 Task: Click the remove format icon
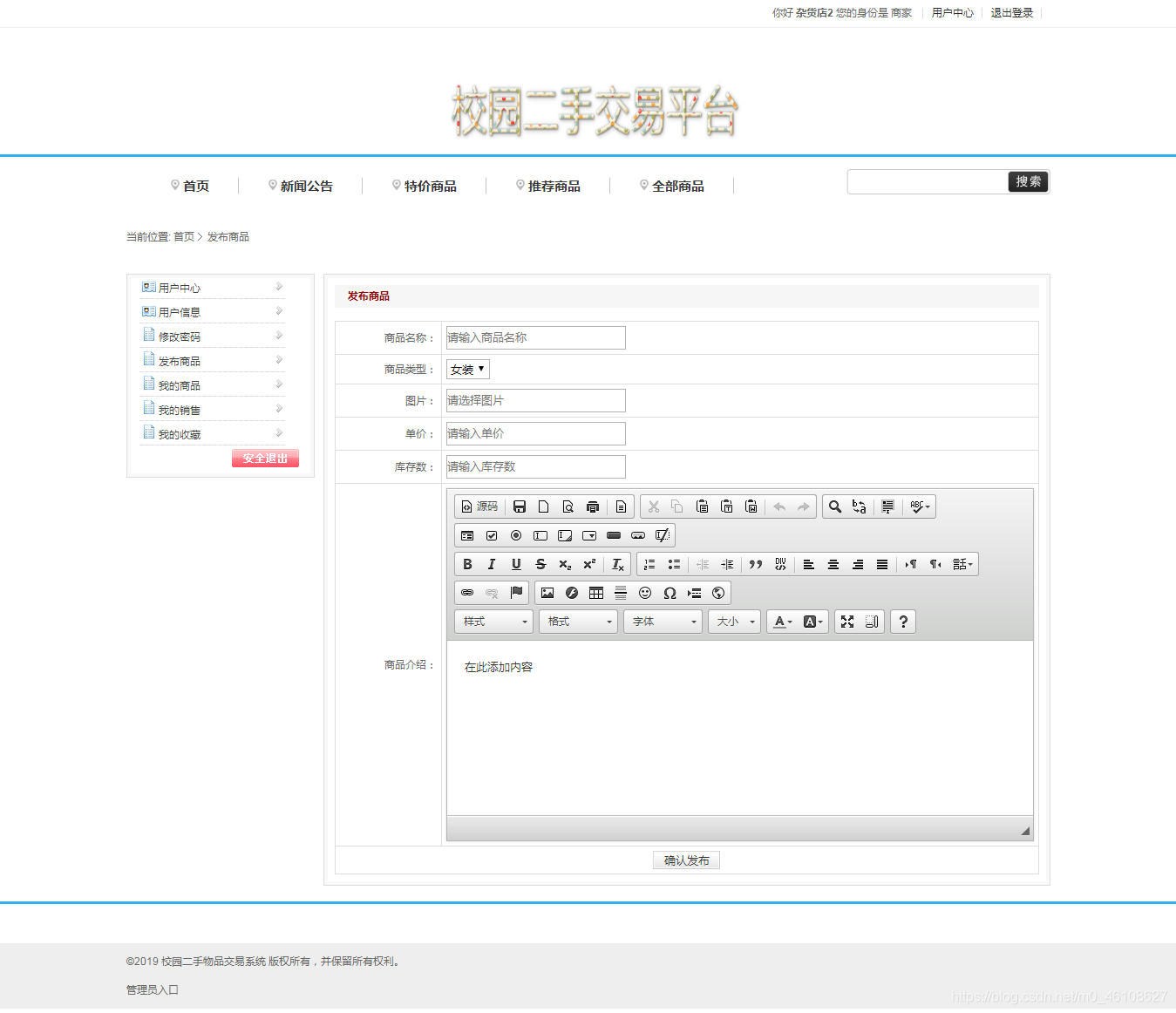coord(617,564)
